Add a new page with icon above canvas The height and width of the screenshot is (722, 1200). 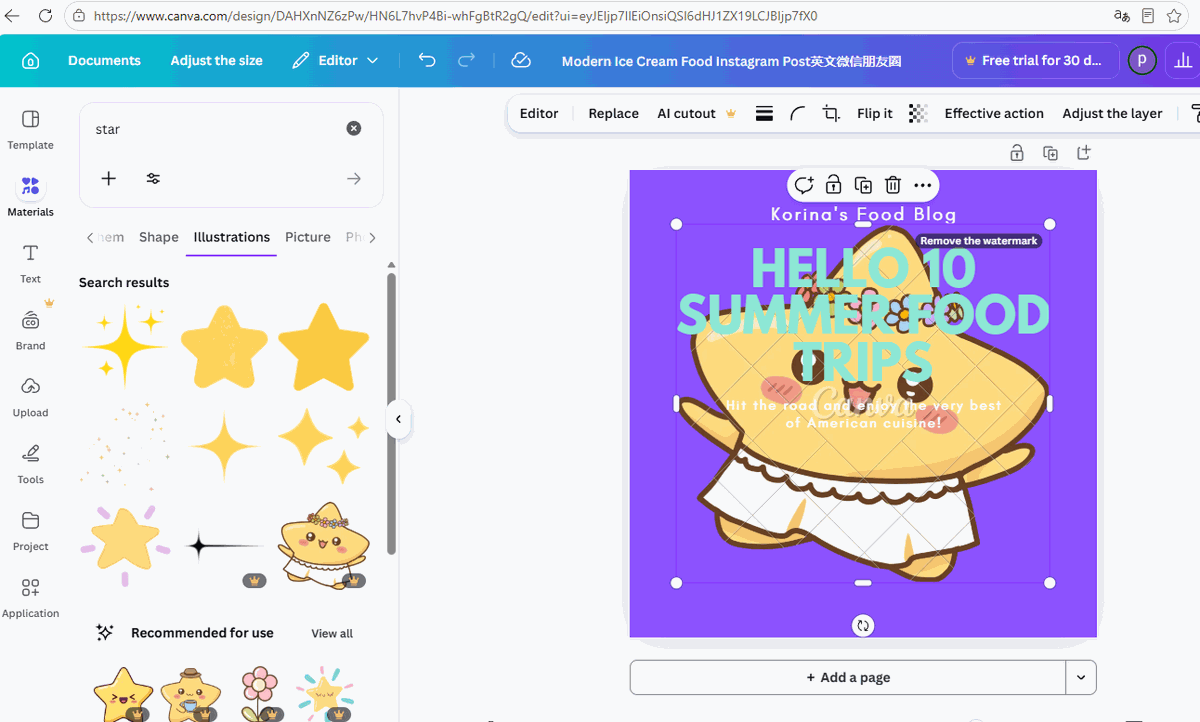pyautogui.click(x=1084, y=153)
